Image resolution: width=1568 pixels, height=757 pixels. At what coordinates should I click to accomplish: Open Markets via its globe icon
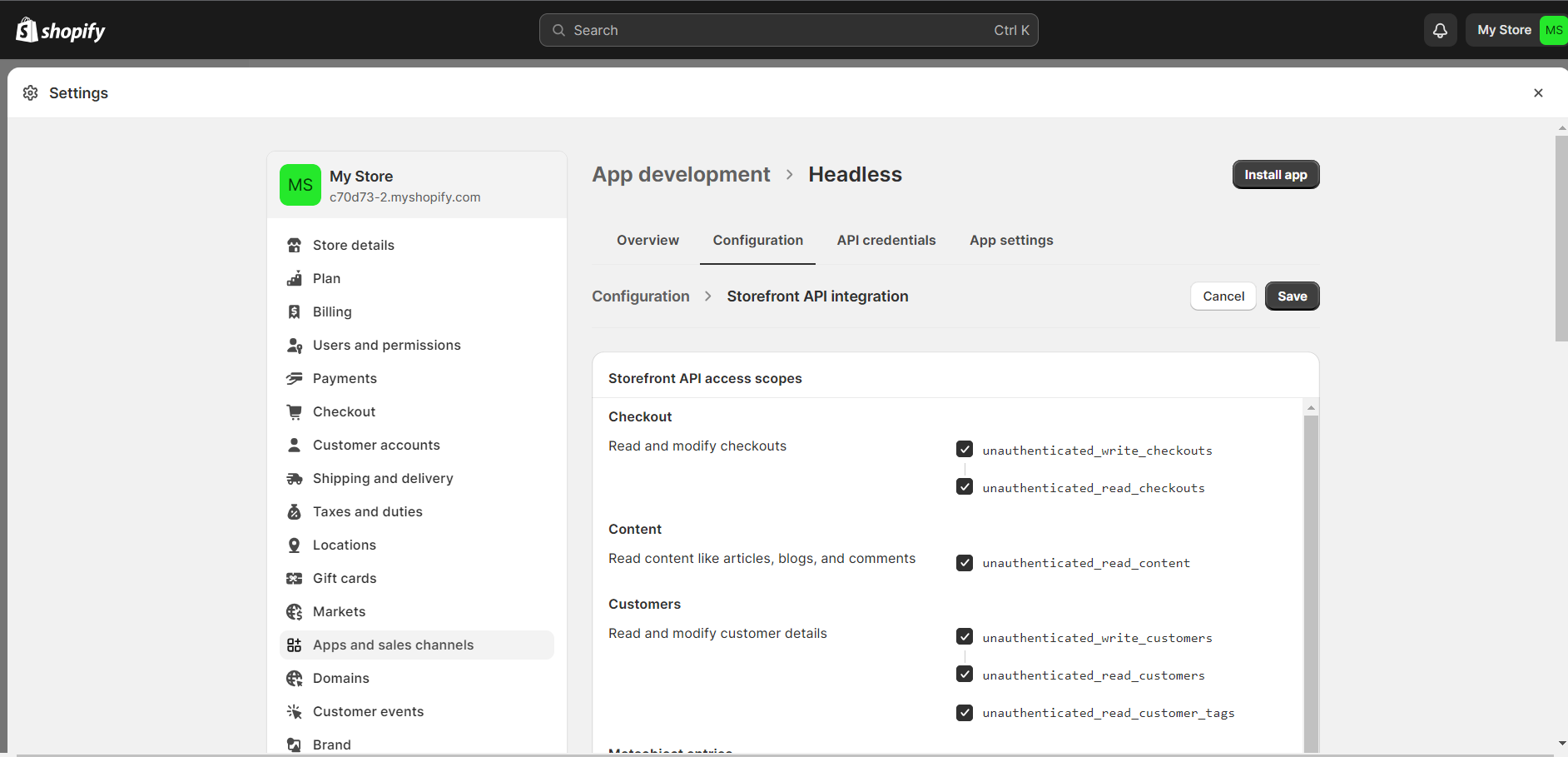(294, 612)
